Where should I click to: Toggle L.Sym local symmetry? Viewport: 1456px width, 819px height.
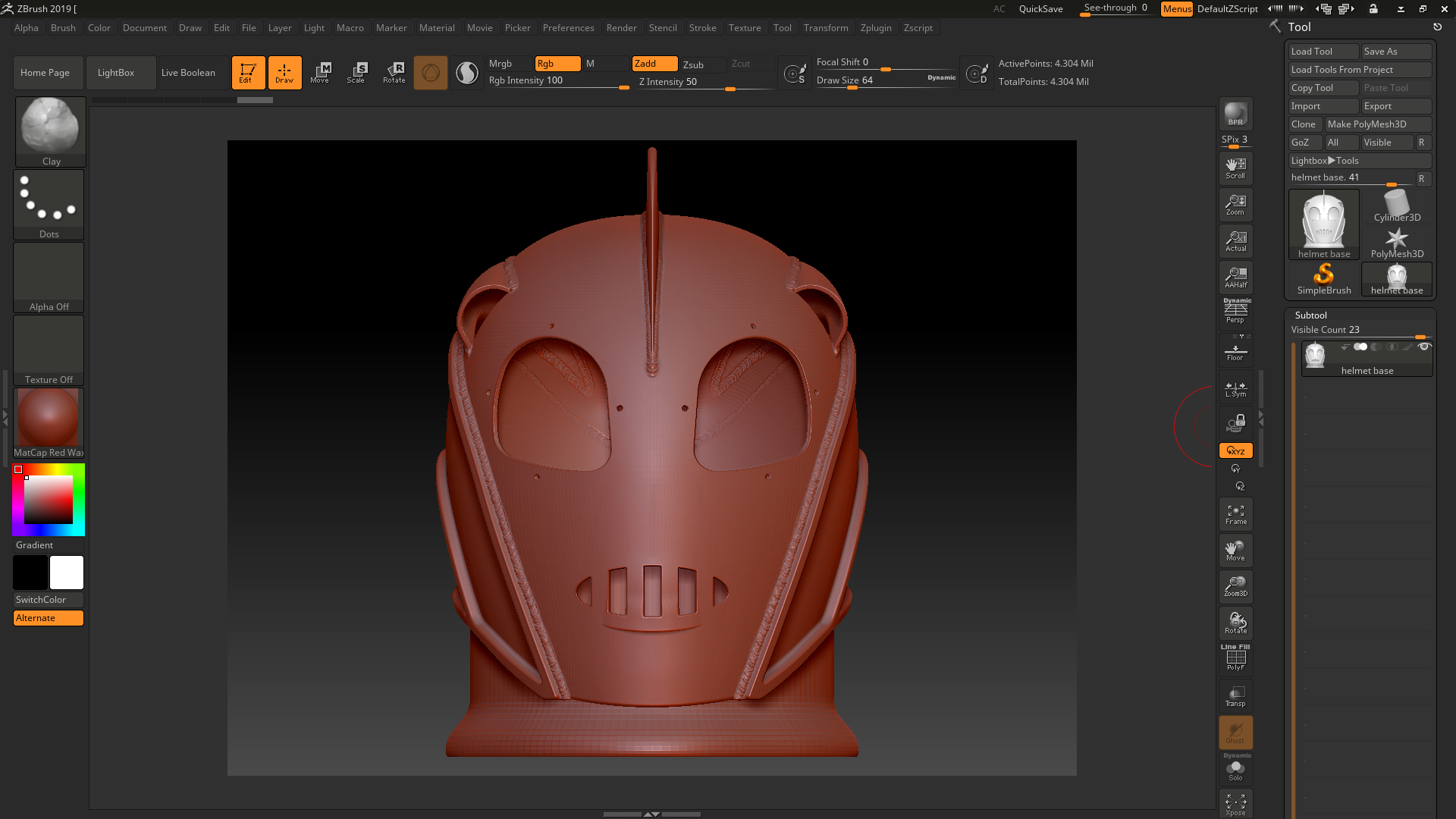pyautogui.click(x=1235, y=388)
